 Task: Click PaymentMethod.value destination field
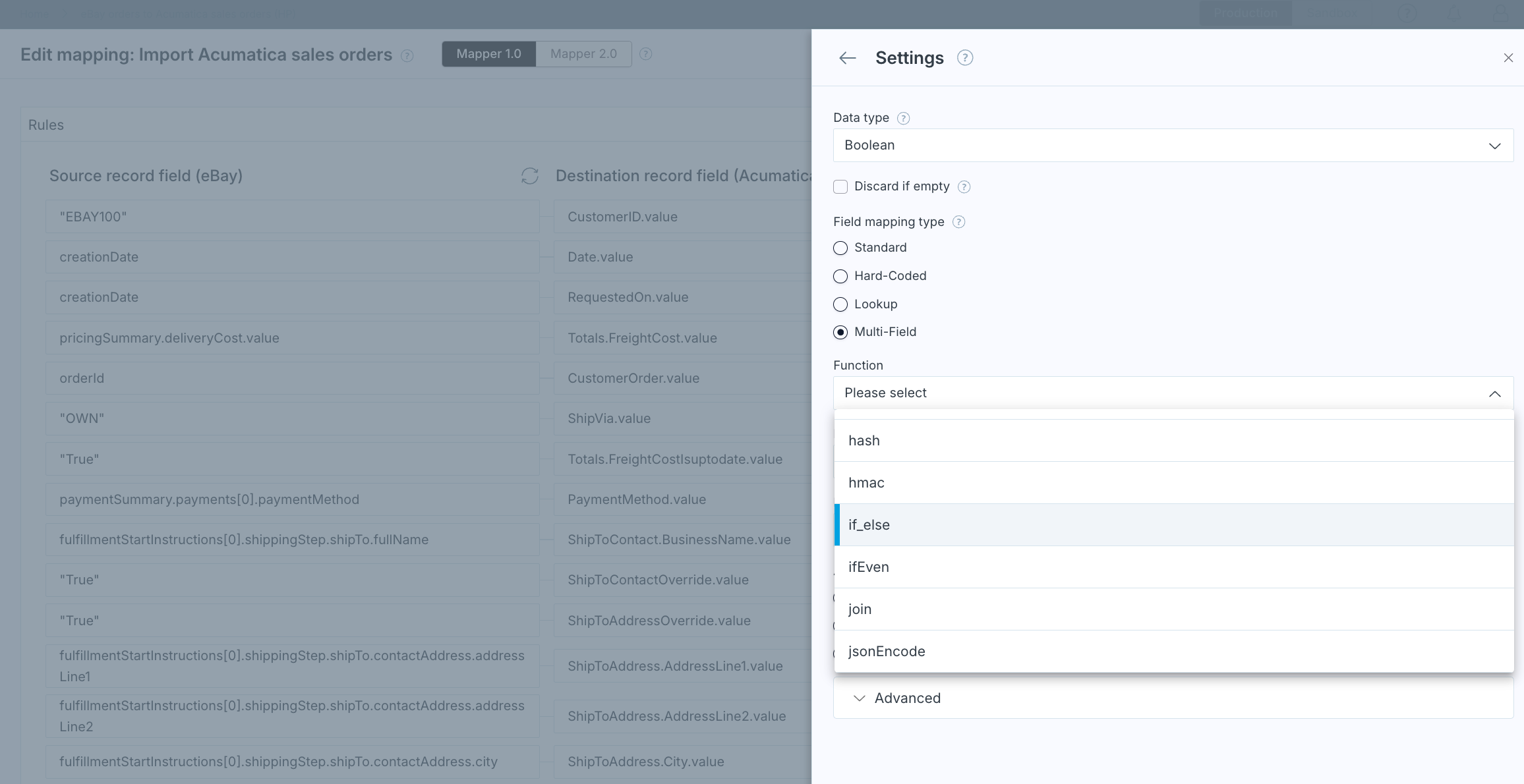[683, 499]
